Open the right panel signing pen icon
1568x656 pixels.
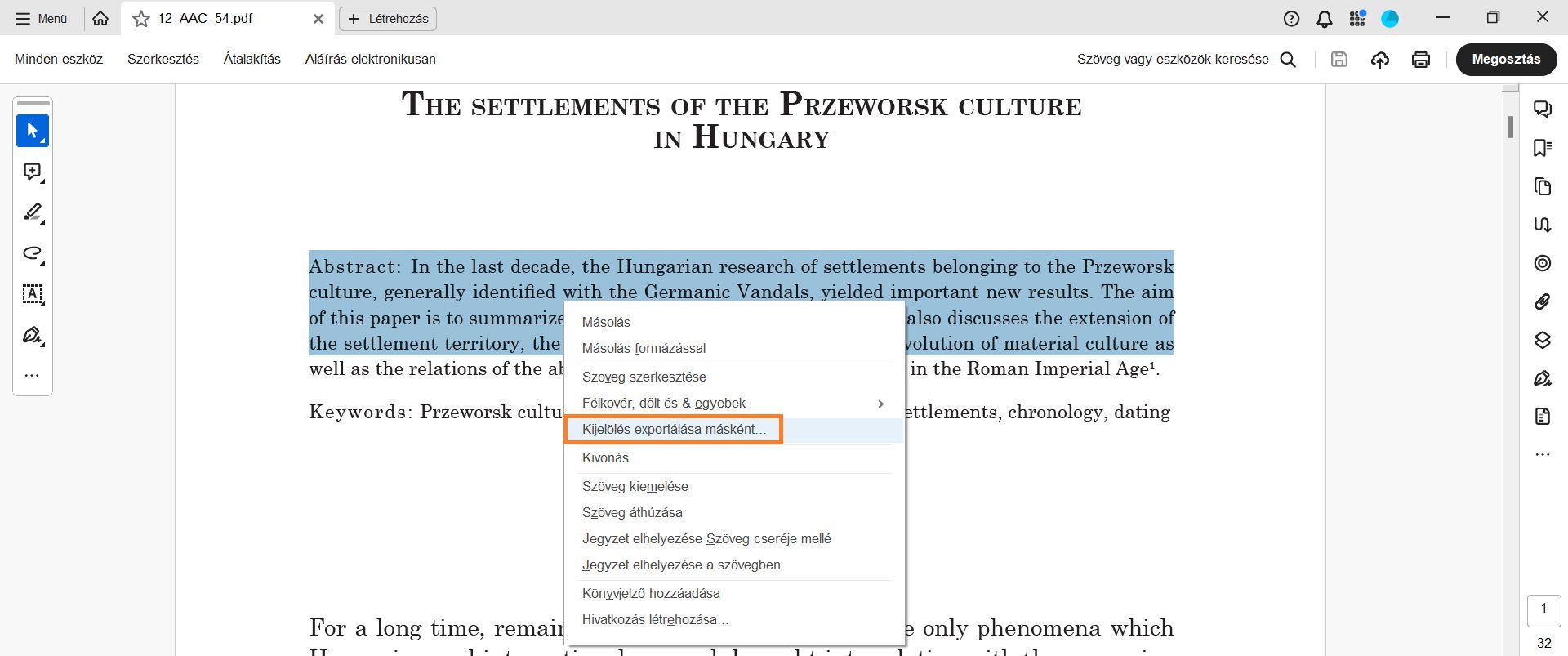coord(1543,378)
